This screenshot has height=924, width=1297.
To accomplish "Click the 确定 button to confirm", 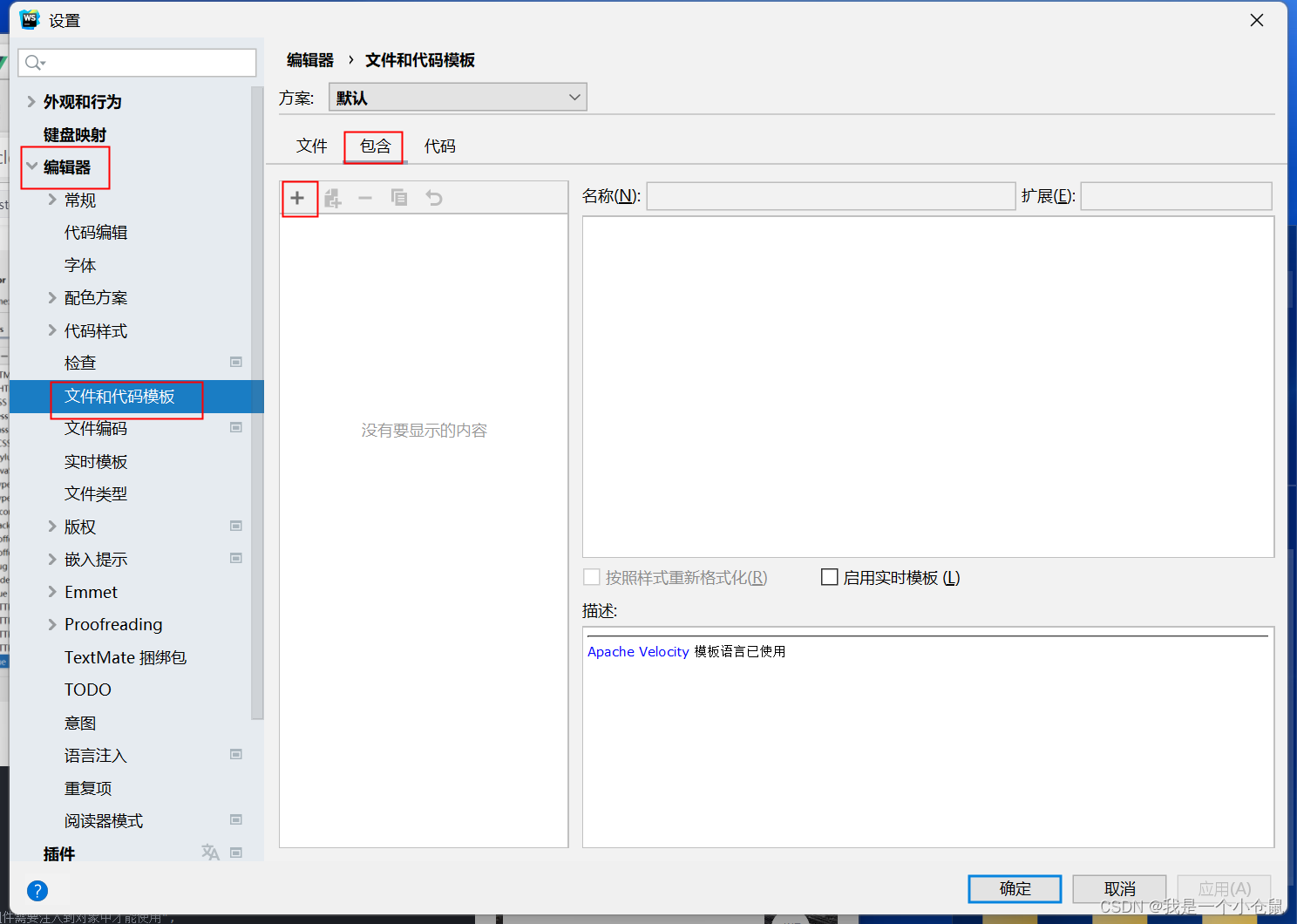I will 1014,888.
